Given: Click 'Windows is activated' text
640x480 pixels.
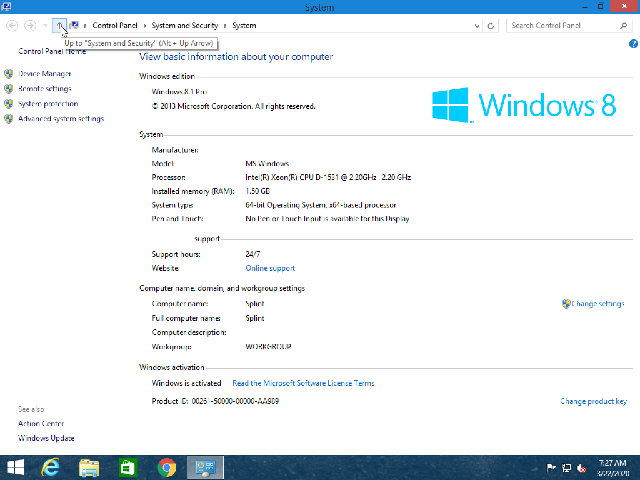Looking at the screenshot, I should coord(186,383).
